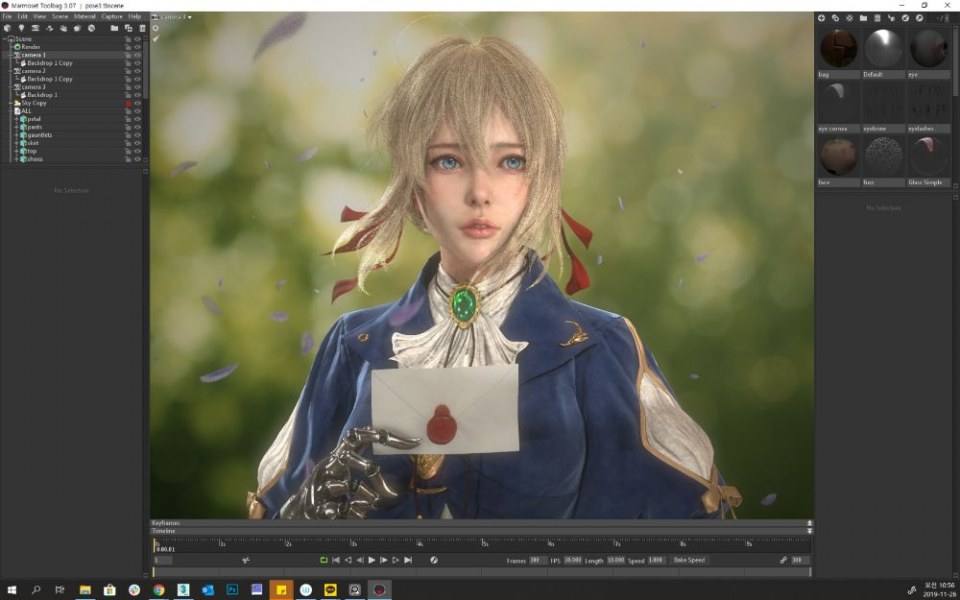Click the trash icon in the scene toolbar
Screen dimensions: 960x600
[143, 28]
